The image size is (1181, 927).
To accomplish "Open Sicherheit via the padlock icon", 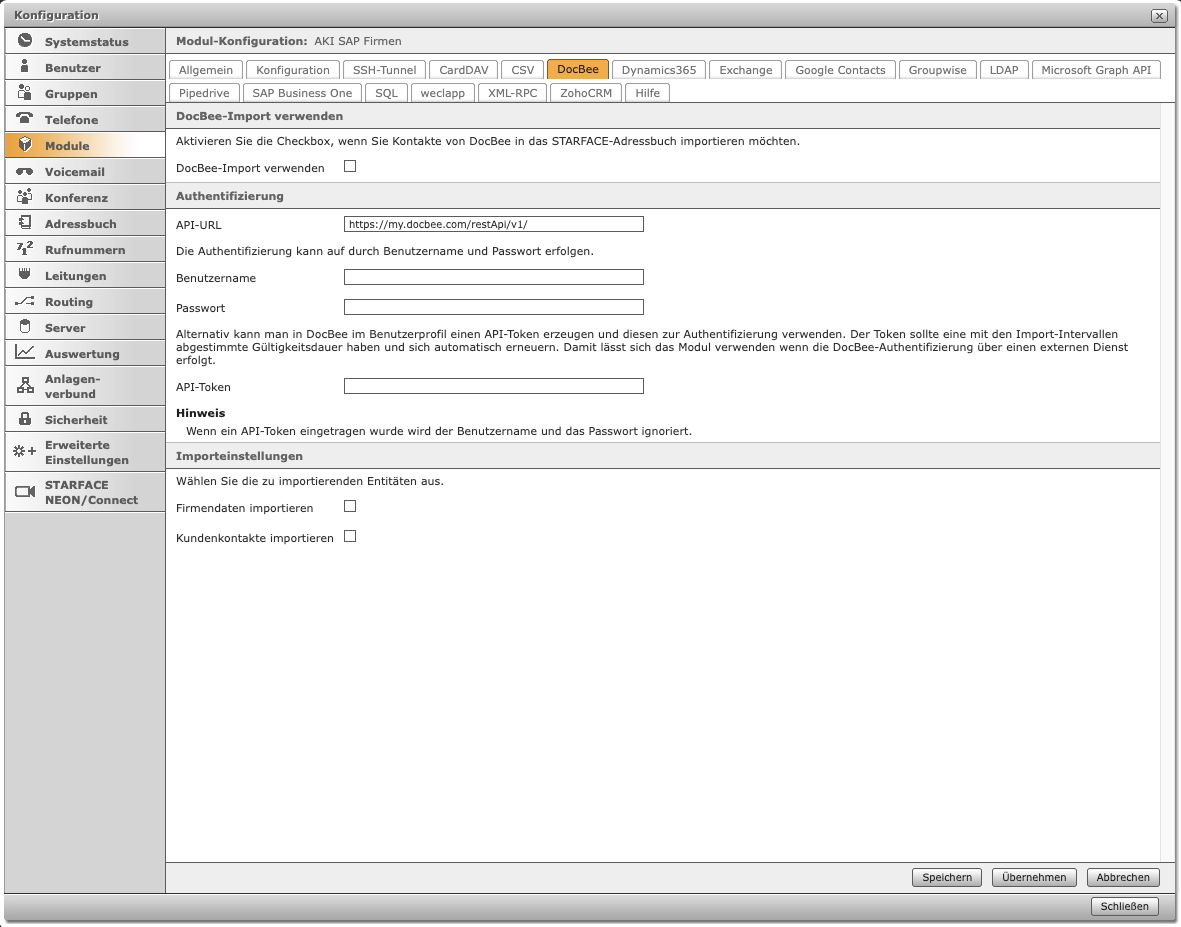I will pos(26,420).
